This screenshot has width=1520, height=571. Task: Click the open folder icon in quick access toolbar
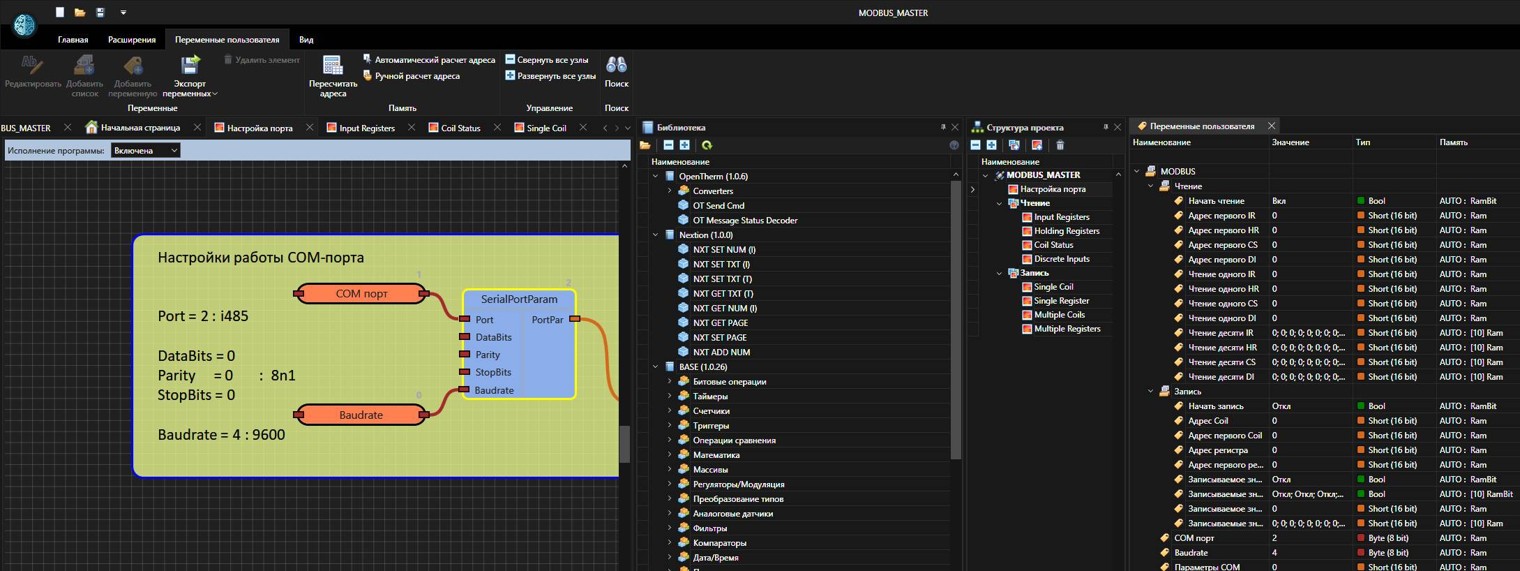[80, 12]
